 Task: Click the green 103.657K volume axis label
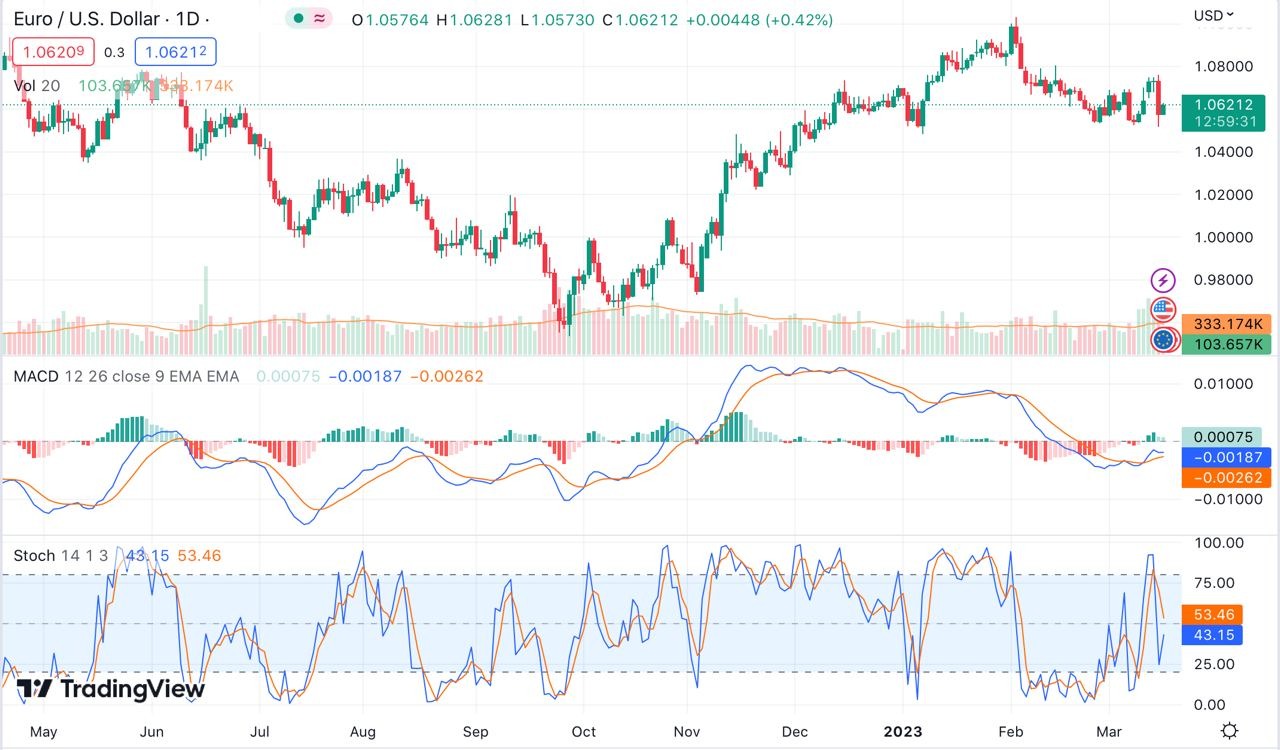click(1225, 344)
